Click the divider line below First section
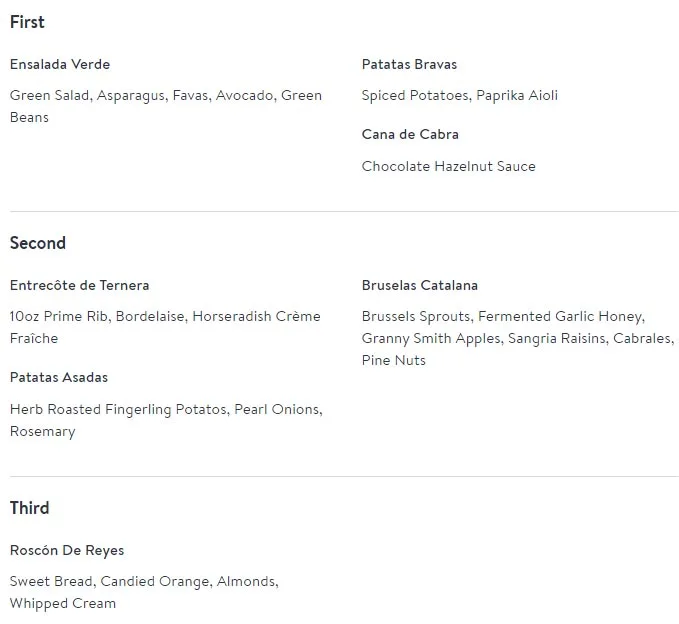Screen dimensions: 679x624 pyautogui.click(x=344, y=212)
